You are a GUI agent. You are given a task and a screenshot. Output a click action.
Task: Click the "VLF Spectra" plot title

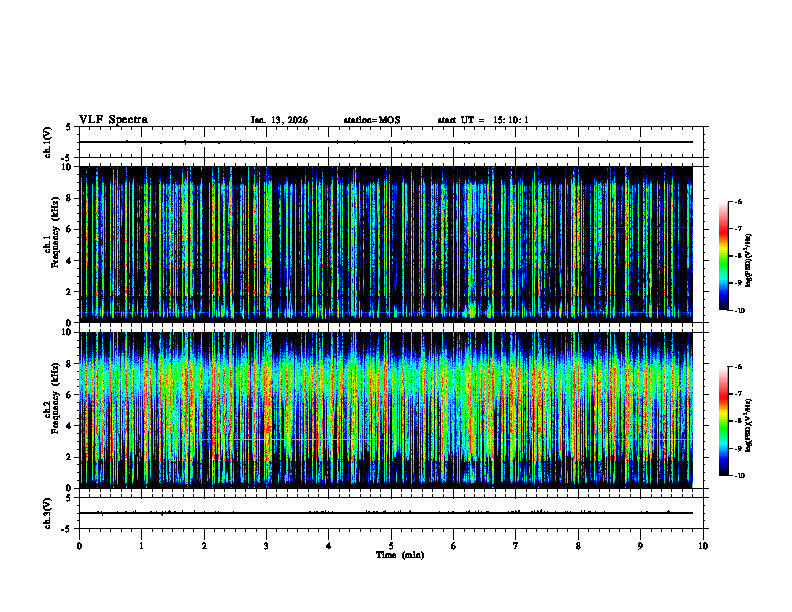pos(113,120)
